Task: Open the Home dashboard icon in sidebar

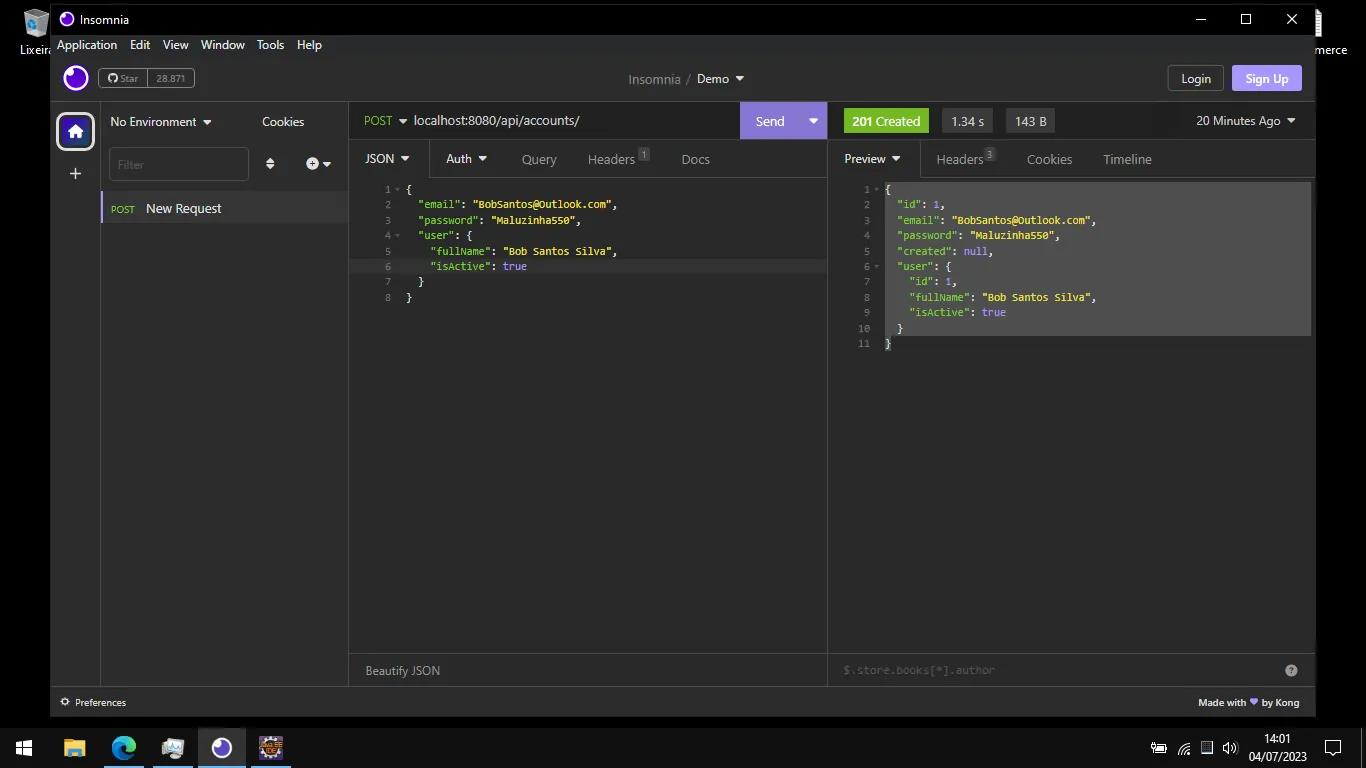Action: coord(75,131)
